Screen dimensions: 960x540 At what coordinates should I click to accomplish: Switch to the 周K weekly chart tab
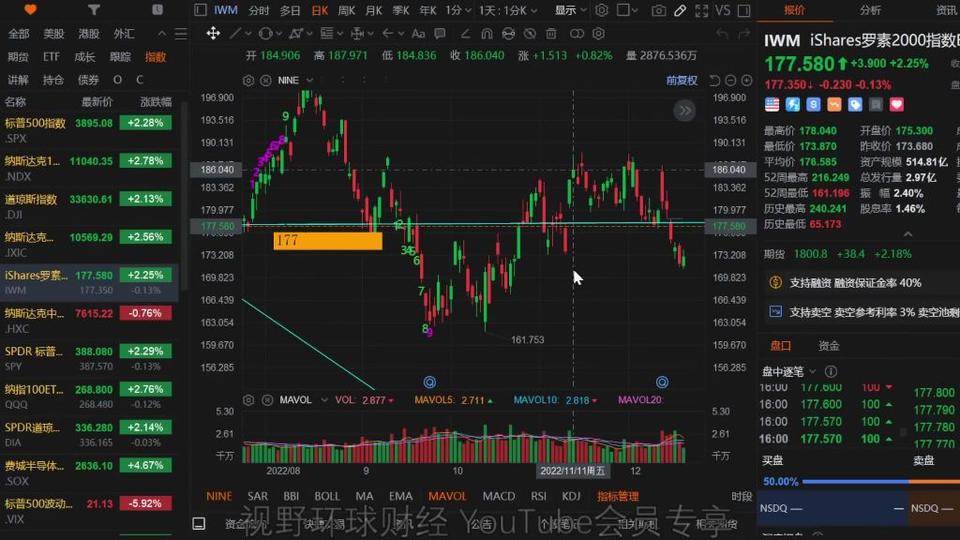point(347,10)
